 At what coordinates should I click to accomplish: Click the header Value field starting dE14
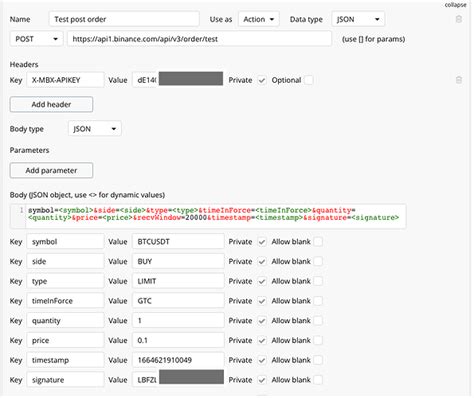pos(178,80)
